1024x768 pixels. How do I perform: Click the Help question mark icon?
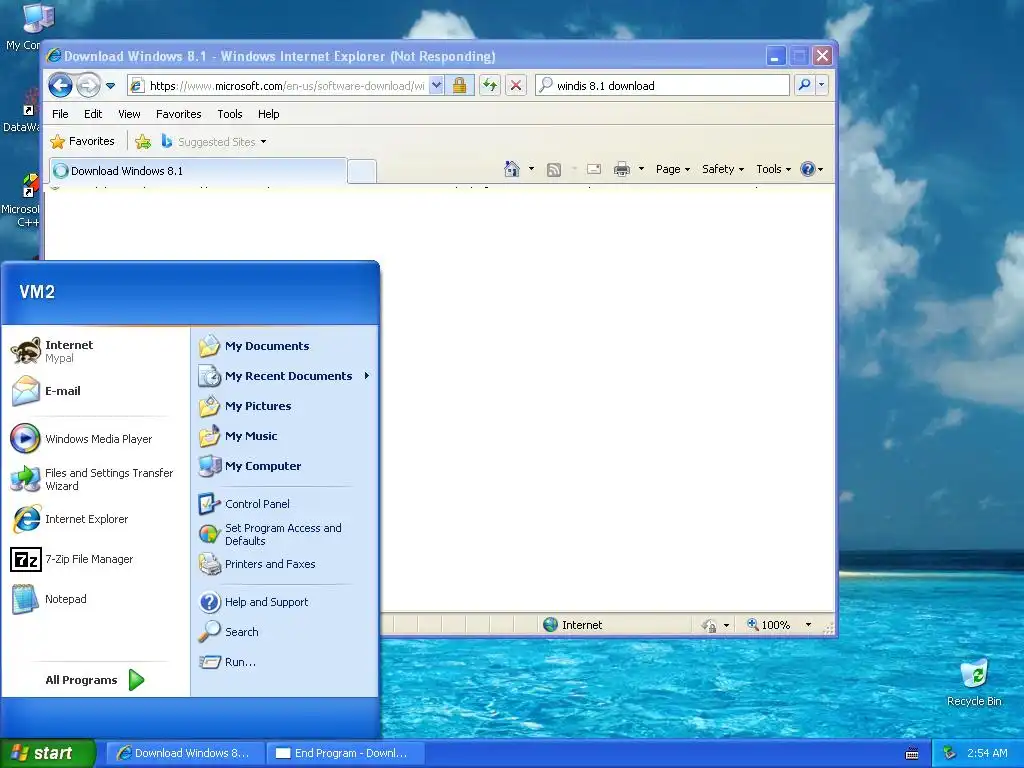(x=808, y=169)
